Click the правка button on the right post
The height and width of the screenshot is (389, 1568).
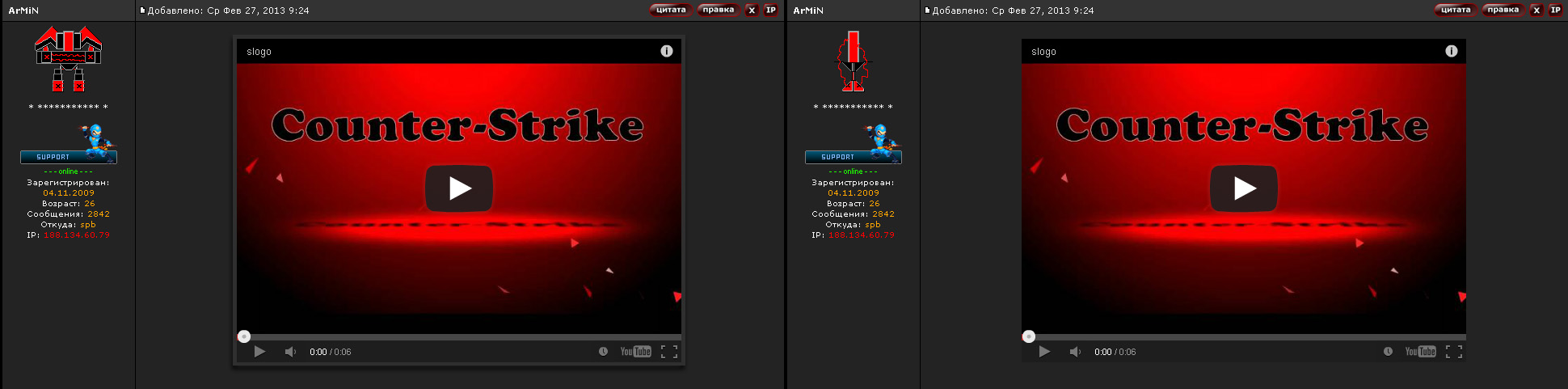1502,11
